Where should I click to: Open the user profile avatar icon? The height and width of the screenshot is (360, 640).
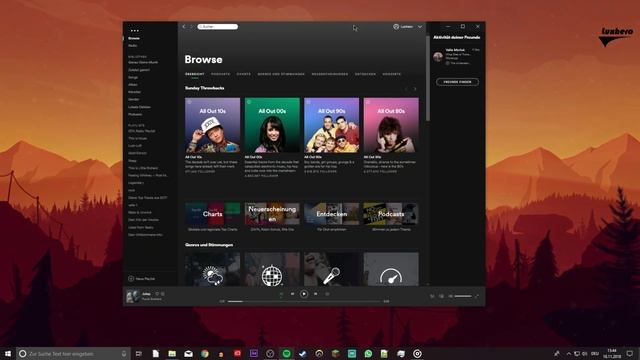point(396,27)
